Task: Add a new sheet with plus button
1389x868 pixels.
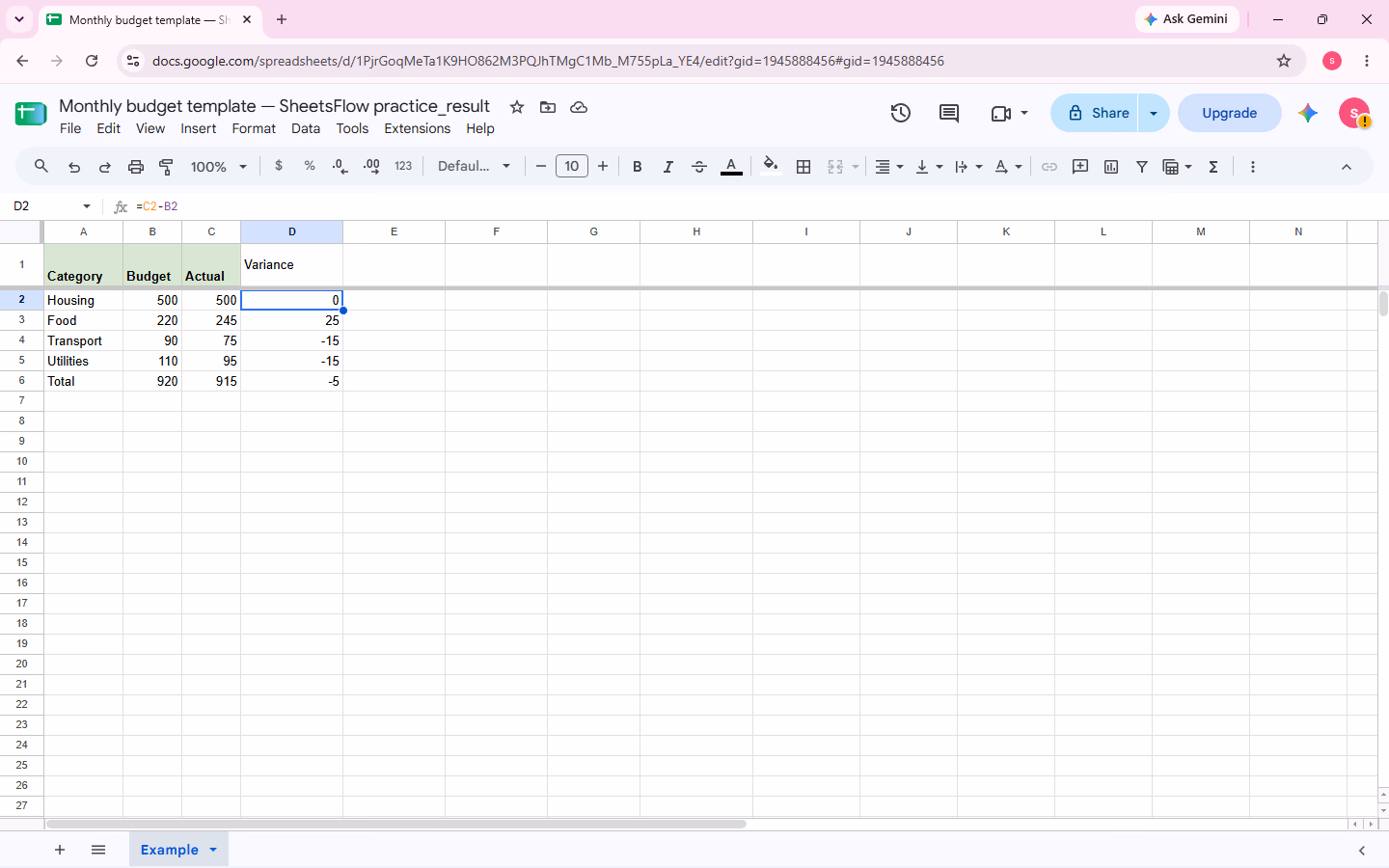Action: (x=60, y=850)
